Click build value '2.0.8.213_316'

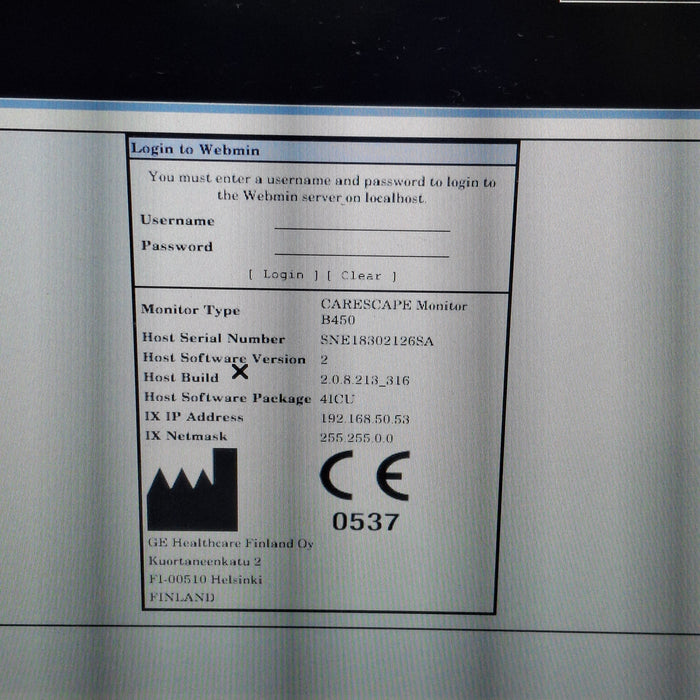[365, 380]
